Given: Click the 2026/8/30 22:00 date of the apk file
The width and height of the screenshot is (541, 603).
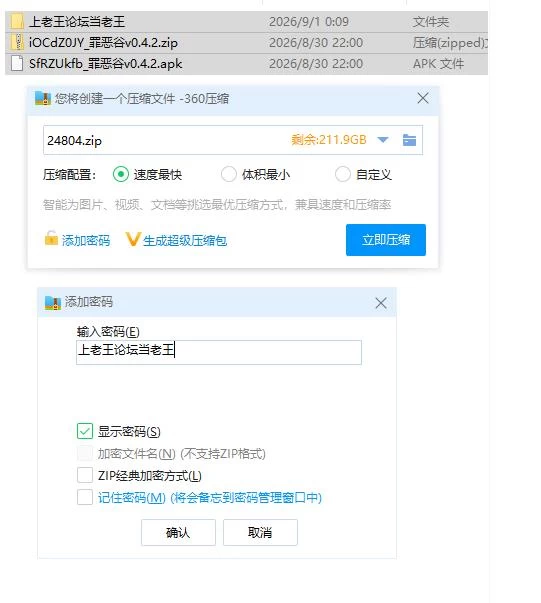Looking at the screenshot, I should tap(316, 63).
